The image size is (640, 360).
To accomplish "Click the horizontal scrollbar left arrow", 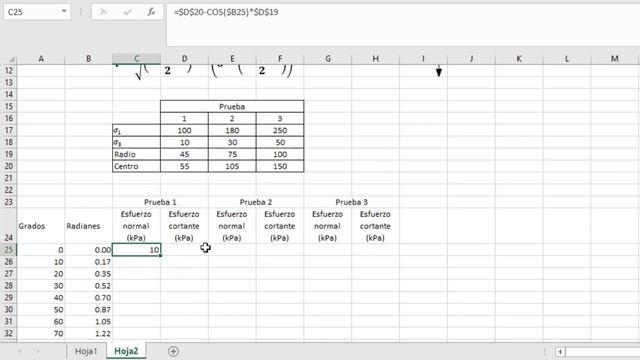I will (560, 351).
